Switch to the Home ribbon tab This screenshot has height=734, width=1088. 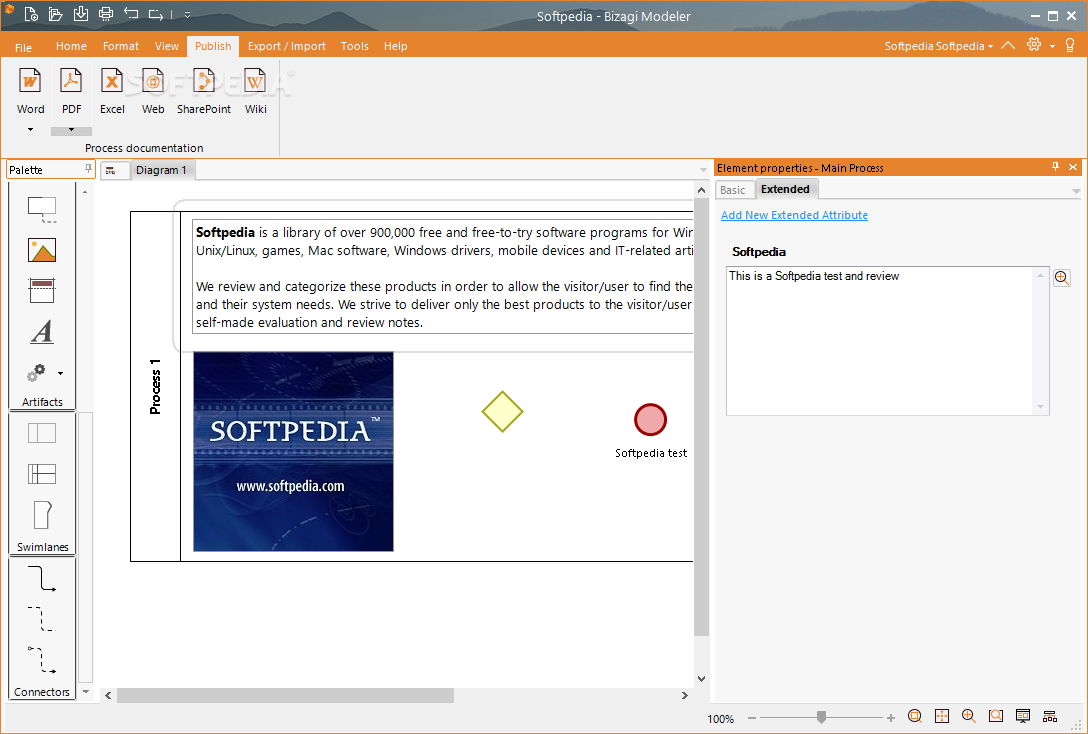tap(71, 46)
